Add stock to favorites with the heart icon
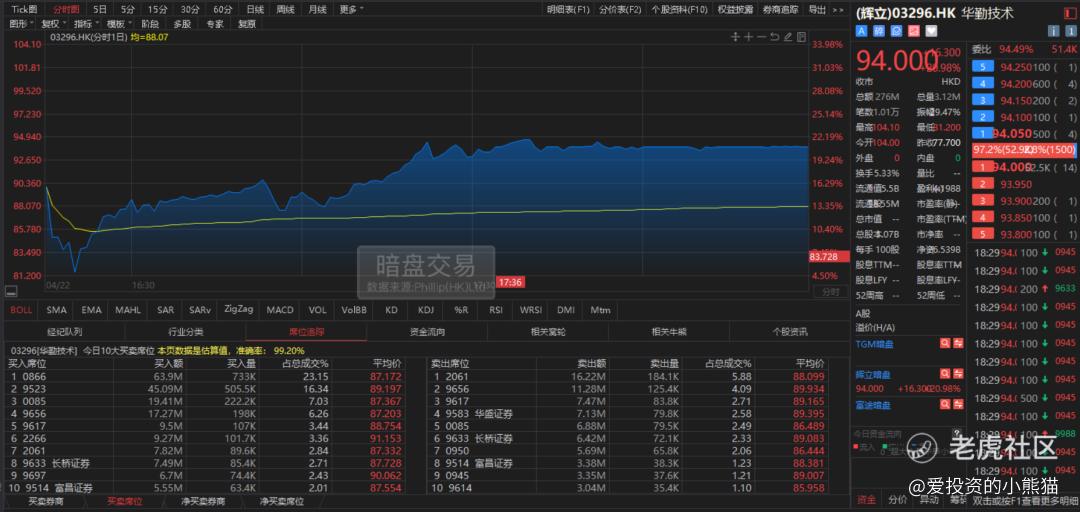Viewport: 1080px width, 512px height. pyautogui.click(x=932, y=31)
